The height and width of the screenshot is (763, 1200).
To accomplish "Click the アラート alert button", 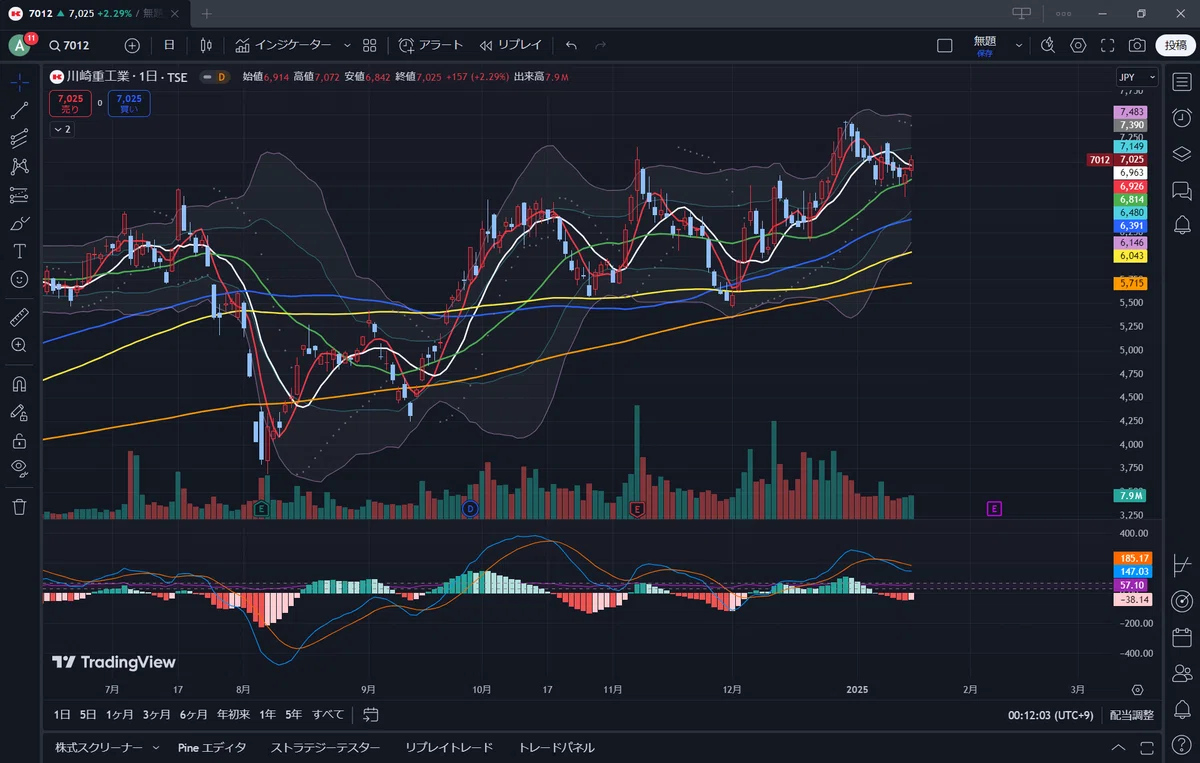I will [x=431, y=45].
